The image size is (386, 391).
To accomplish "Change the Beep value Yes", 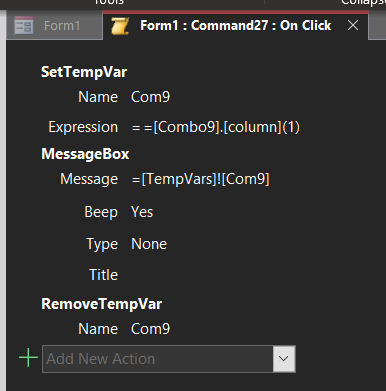I will tap(142, 212).
